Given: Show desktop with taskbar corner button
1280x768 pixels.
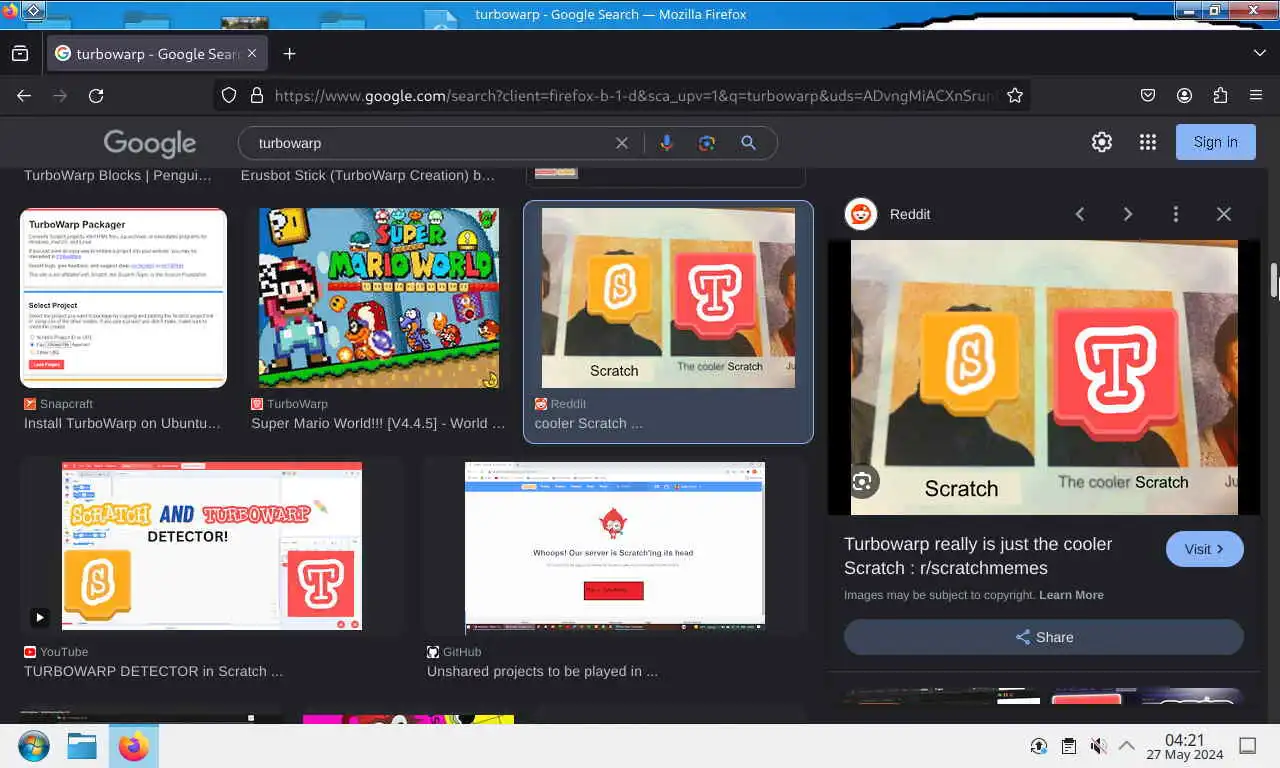Looking at the screenshot, I should [x=1248, y=746].
